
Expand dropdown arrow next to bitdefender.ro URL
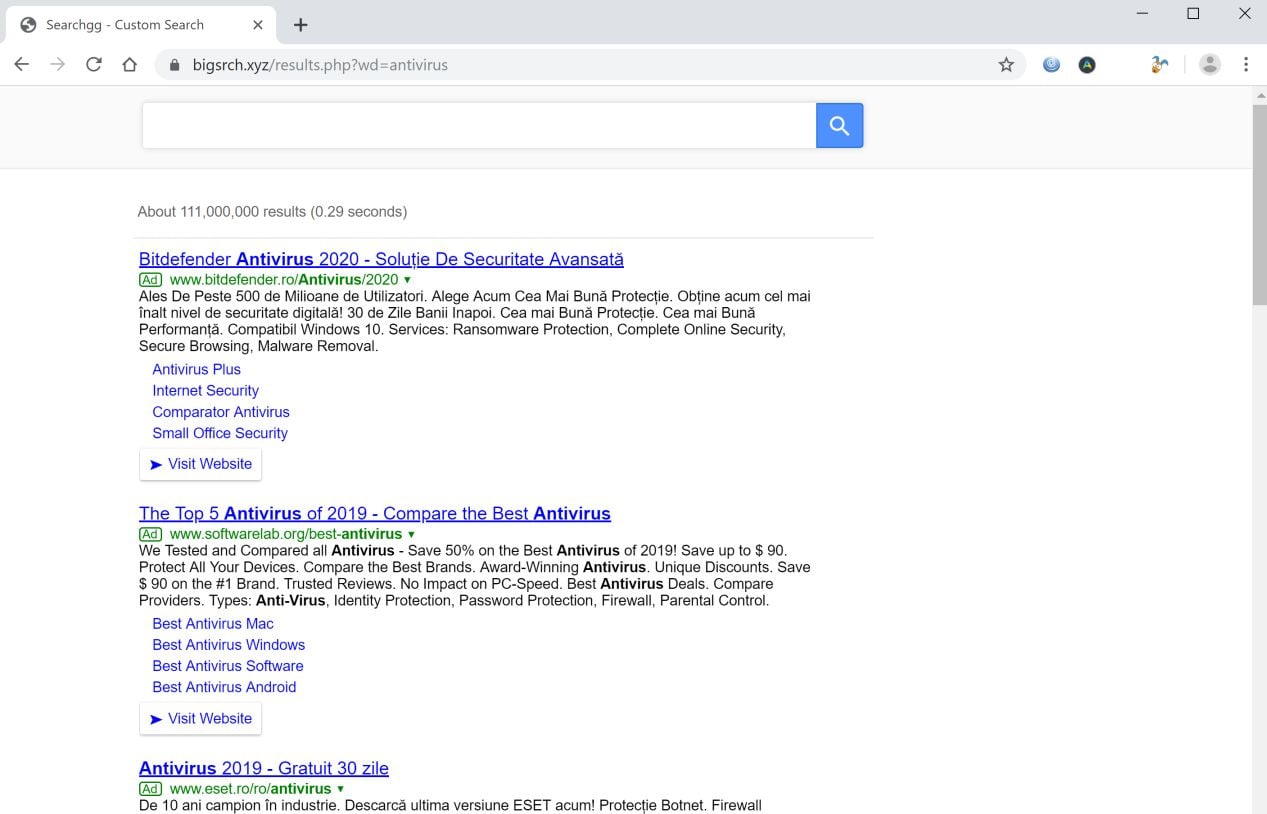[x=408, y=280]
